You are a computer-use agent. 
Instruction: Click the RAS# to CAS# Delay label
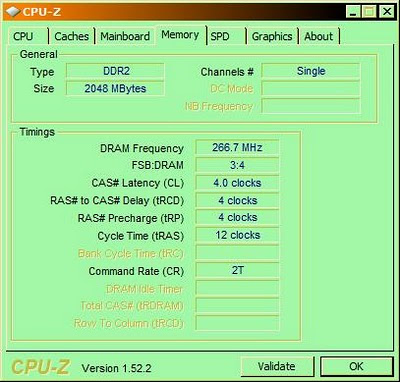[x=117, y=201]
